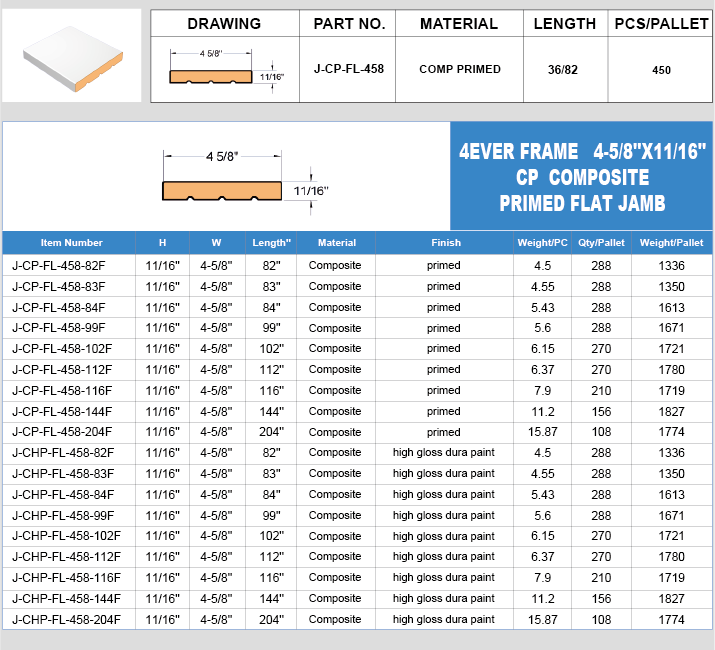Select item J-CP-FL-458-204F
715x650 pixels.
pos(62,432)
